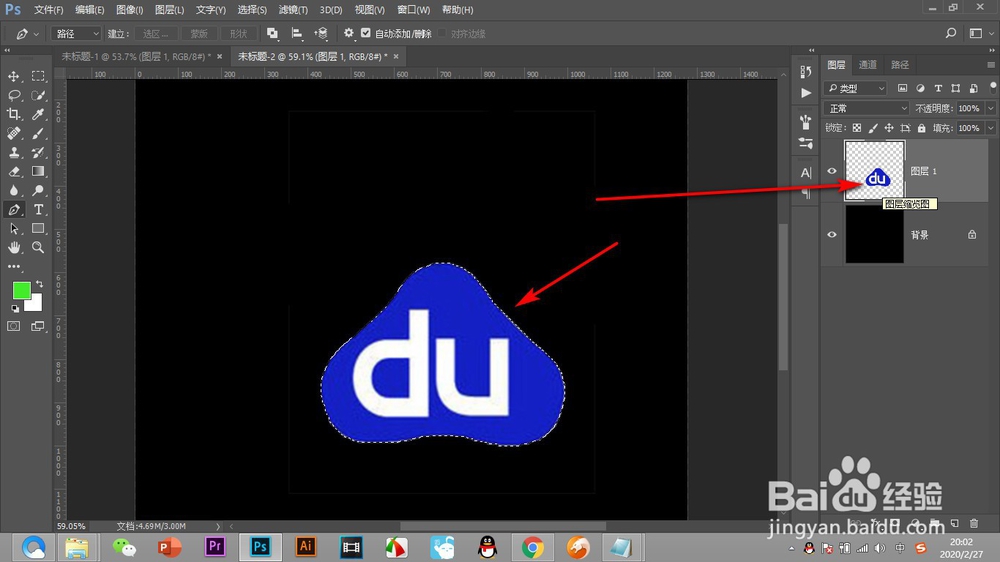Open path arrangement icon in options bar
This screenshot has height=562, width=1000.
coord(321,33)
